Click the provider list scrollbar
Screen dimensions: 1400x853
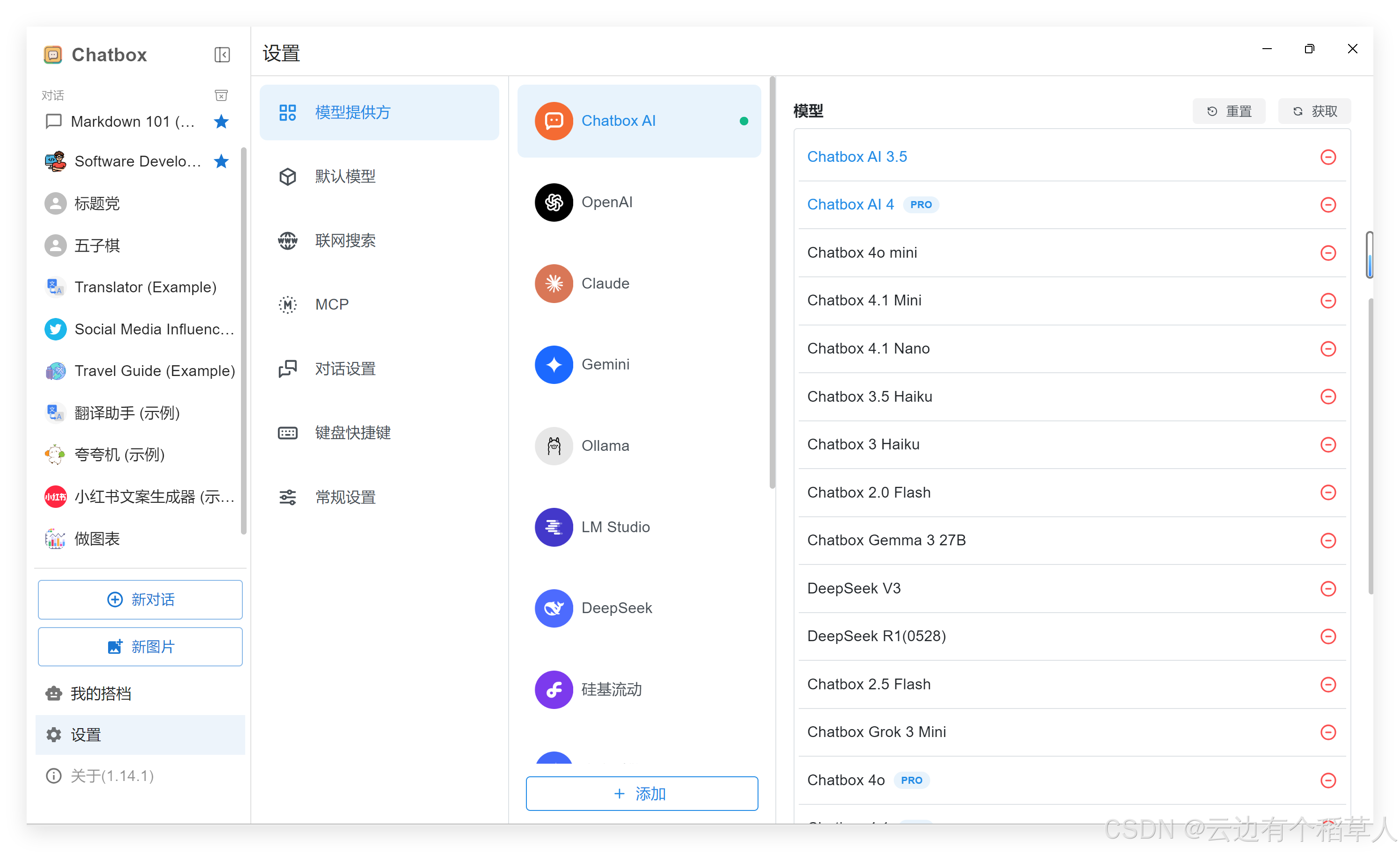point(772,282)
